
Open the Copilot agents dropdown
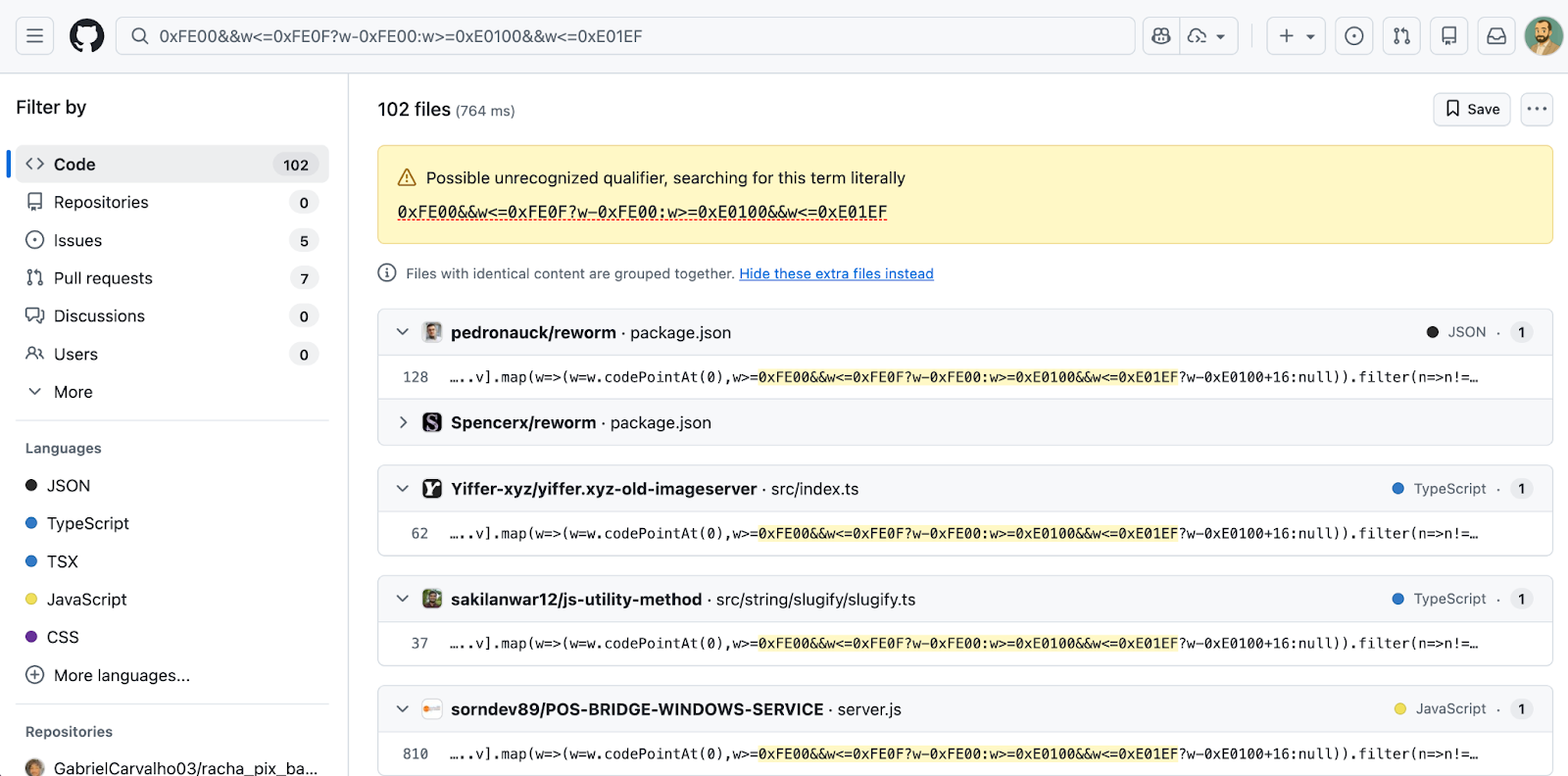1208,36
